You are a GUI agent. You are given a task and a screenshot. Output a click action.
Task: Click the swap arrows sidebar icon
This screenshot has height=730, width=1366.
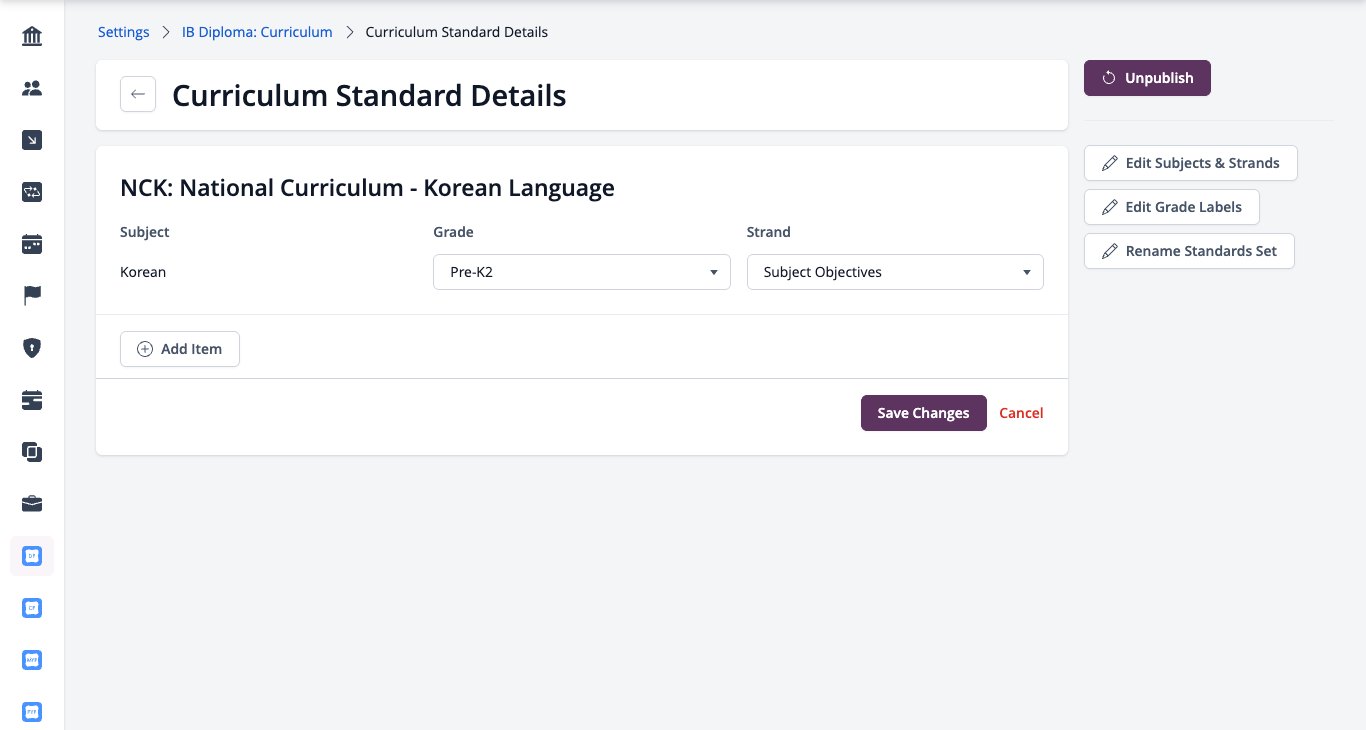pyautogui.click(x=32, y=192)
